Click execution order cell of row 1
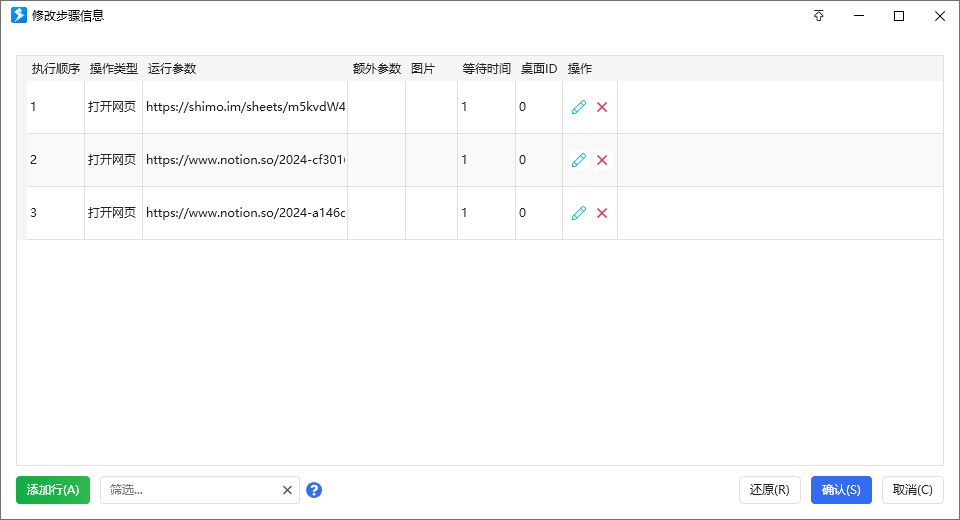960x520 pixels. pos(55,107)
